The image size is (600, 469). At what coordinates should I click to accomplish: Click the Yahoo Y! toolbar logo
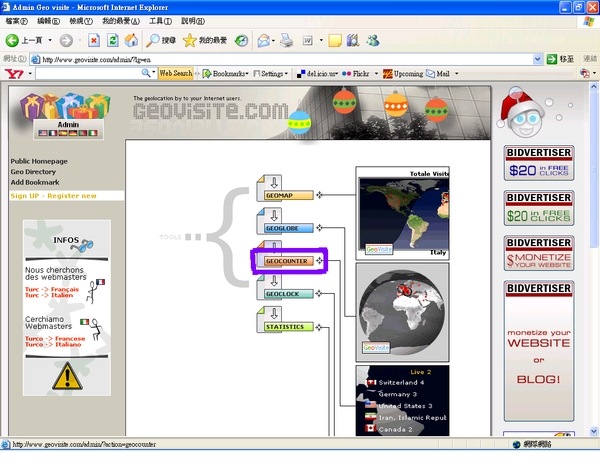coord(14,73)
